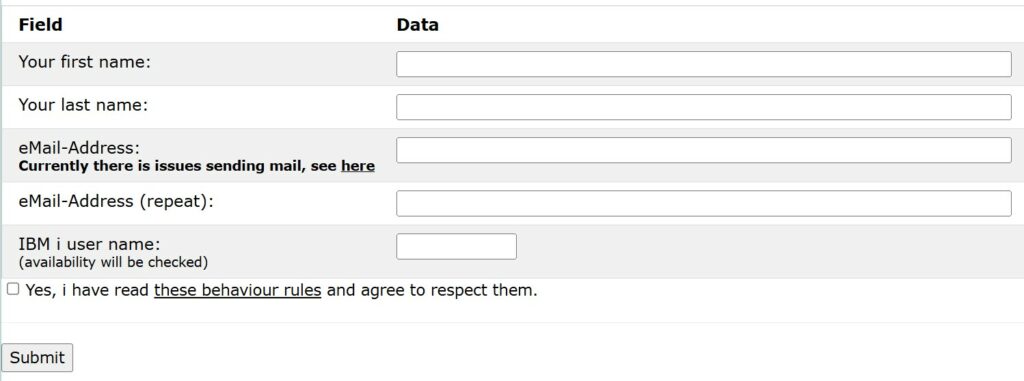Click the Submit button
The height and width of the screenshot is (381, 1024).
(x=37, y=357)
